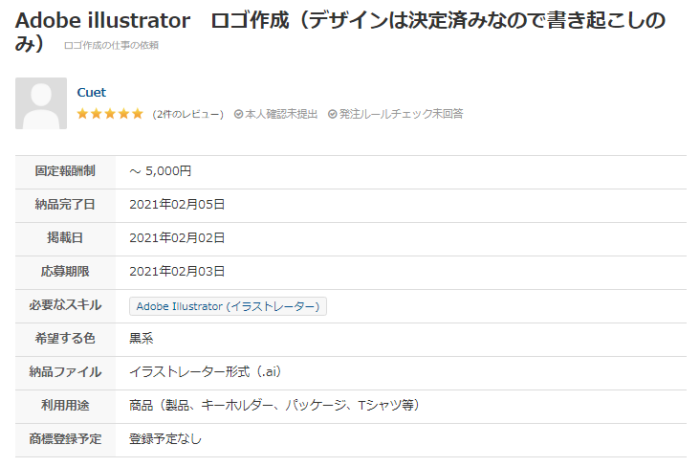This screenshot has width=700, height=467.
Task: Open the 2件のレビュー reviews link
Action: 188,114
